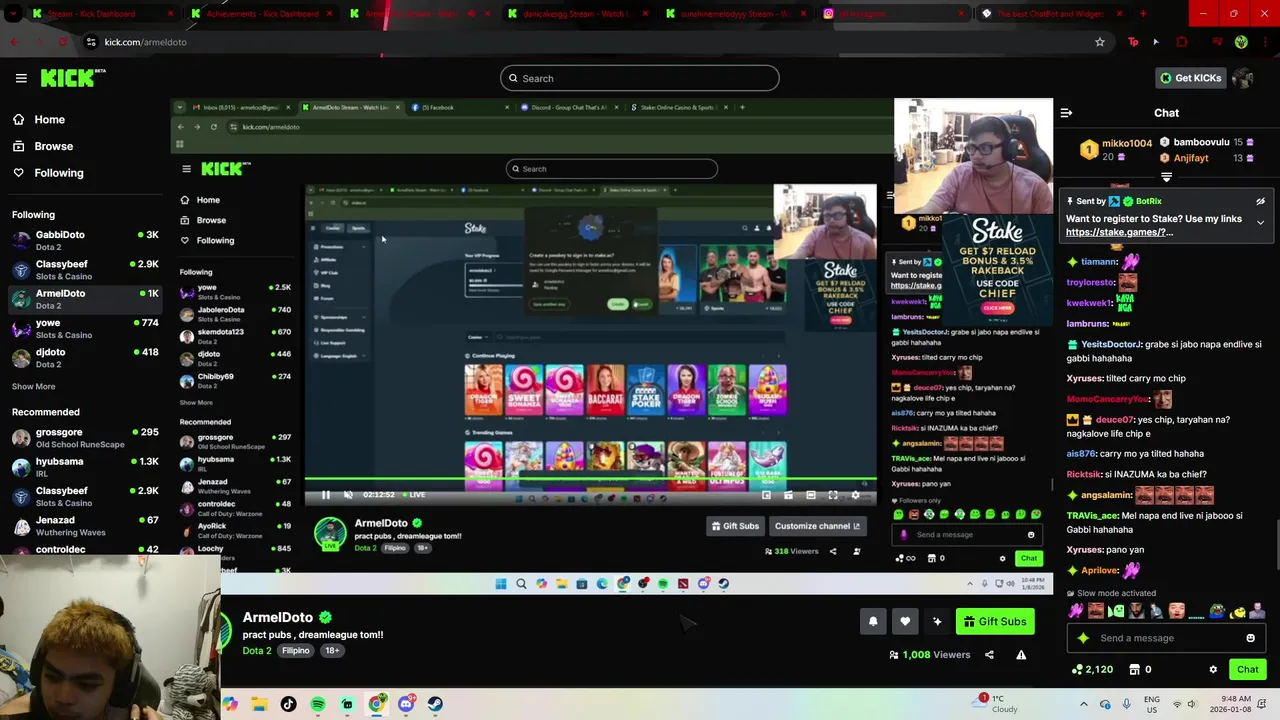The image size is (1280, 720).
Task: Open GabbiDoto channel in Following list
Action: point(85,240)
